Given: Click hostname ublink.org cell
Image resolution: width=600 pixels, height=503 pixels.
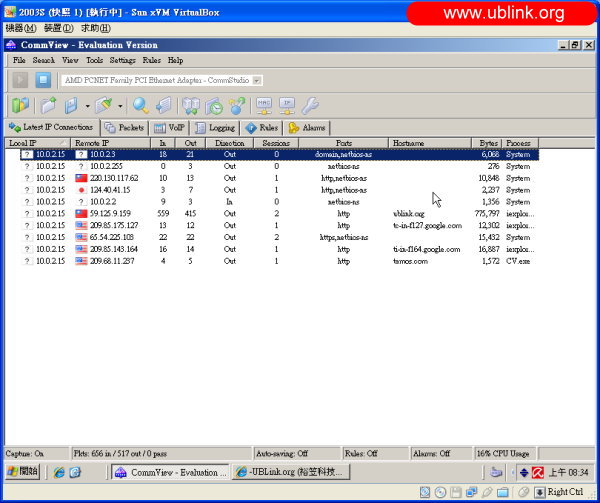Looking at the screenshot, I should 409,214.
